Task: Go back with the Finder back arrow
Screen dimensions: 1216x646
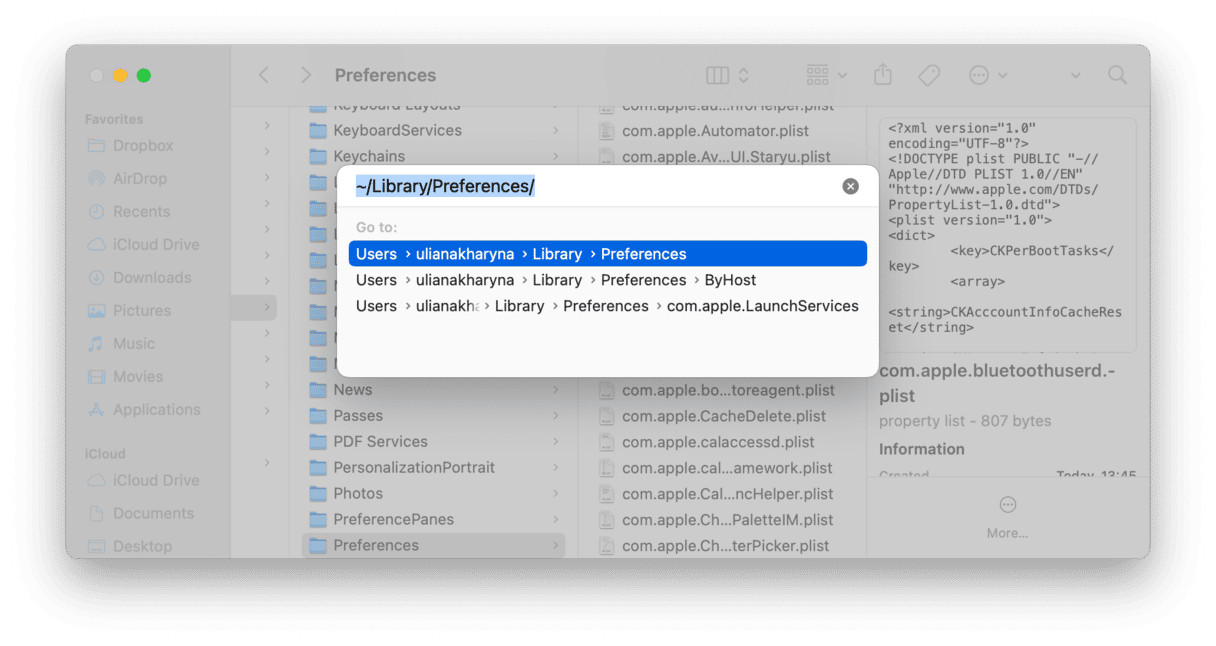Action: [264, 75]
